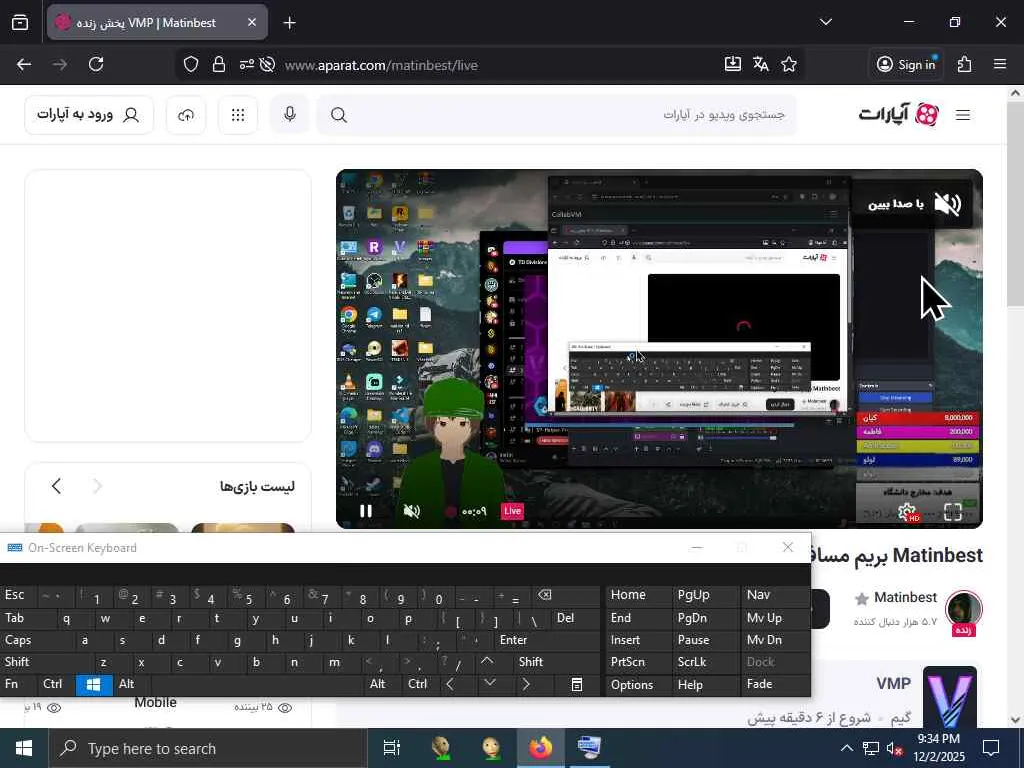Open Task View on taskbar

(392, 748)
